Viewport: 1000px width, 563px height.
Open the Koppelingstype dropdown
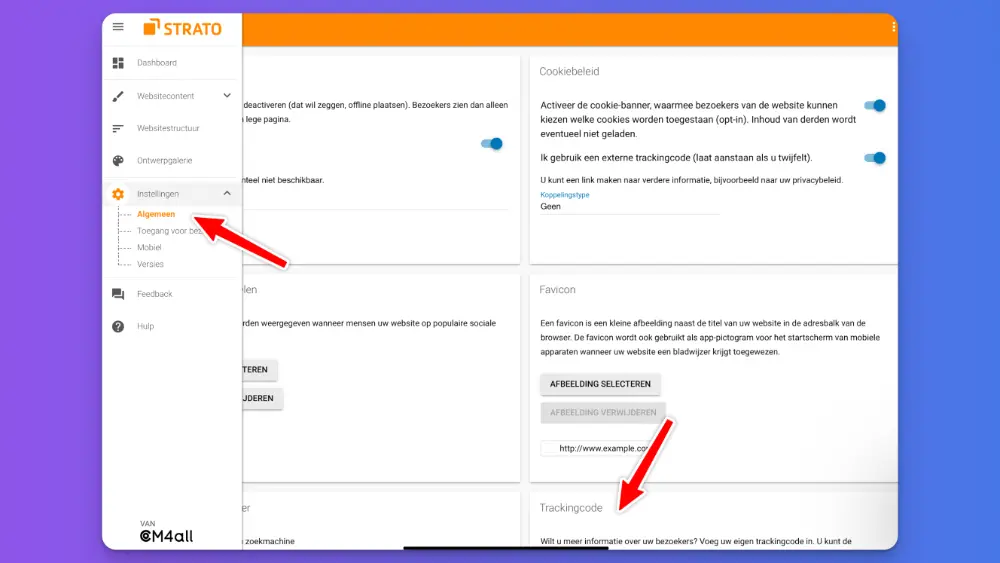[x=629, y=206]
